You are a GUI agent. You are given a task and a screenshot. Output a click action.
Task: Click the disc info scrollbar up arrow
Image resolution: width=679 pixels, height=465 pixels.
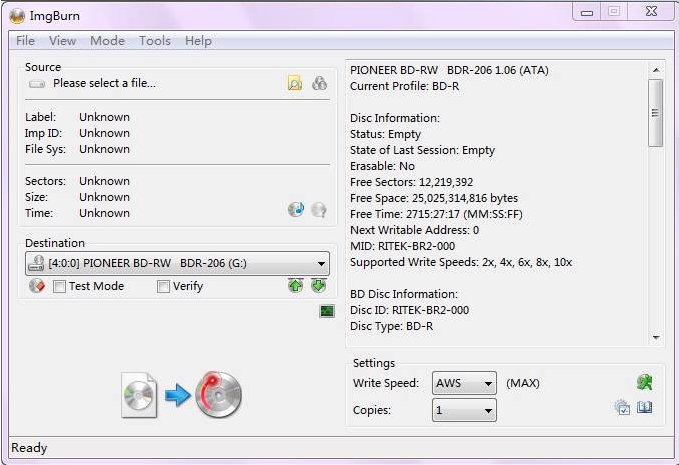tap(656, 70)
